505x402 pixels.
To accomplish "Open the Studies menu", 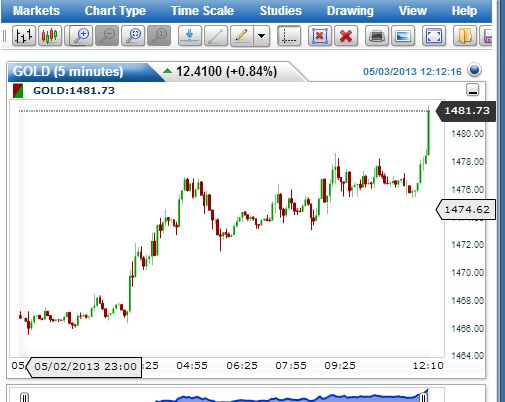I will point(281,11).
